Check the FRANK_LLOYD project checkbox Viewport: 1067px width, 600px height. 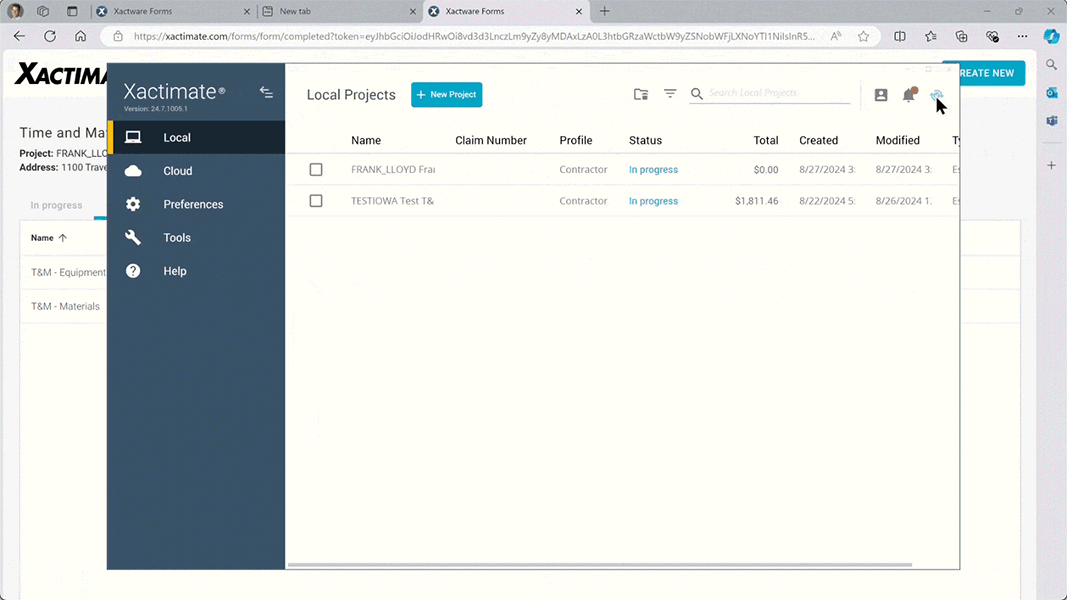click(316, 169)
